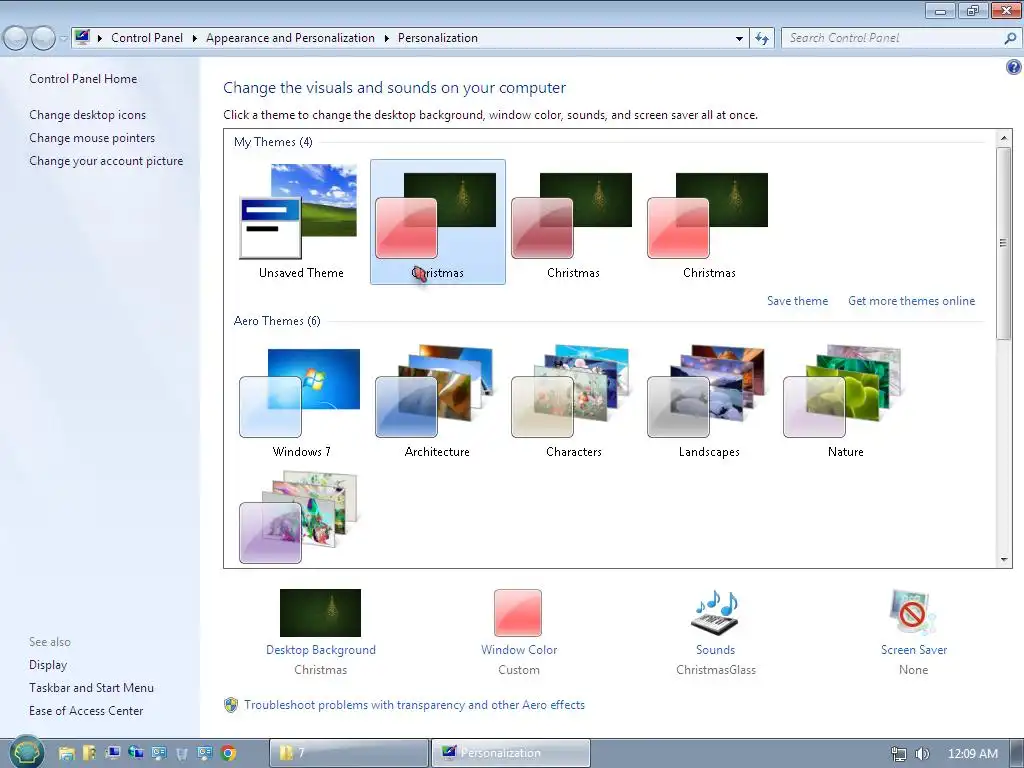Screen dimensions: 1024x768
Task: Apply the Landscapes theme
Action: pos(709,402)
